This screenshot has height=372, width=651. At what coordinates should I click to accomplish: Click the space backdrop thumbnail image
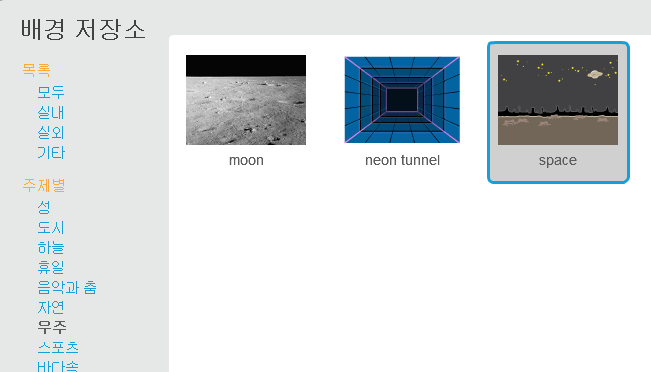tap(558, 100)
